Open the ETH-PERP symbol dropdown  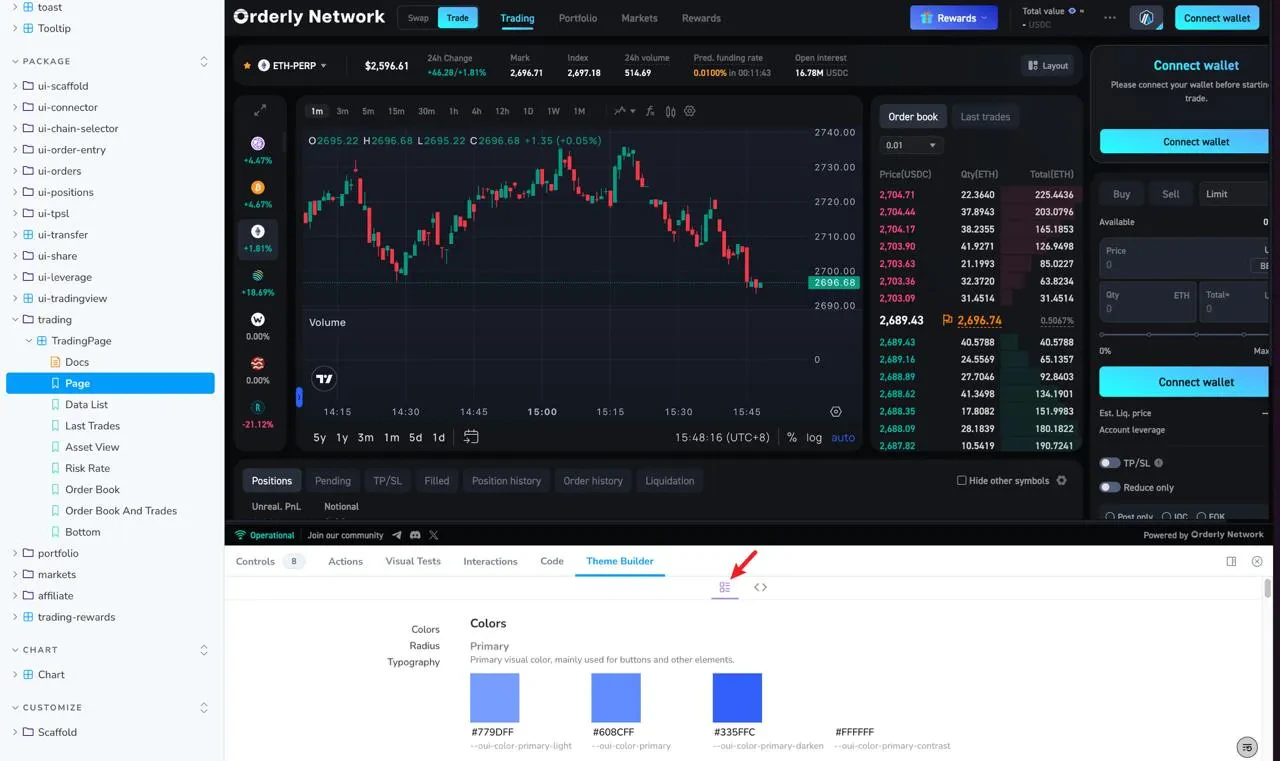pos(290,65)
